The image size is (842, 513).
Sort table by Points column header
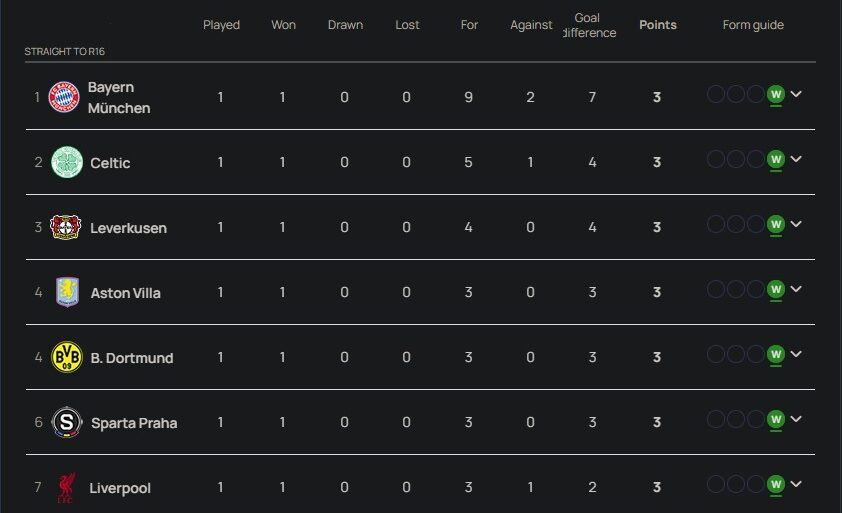(657, 25)
